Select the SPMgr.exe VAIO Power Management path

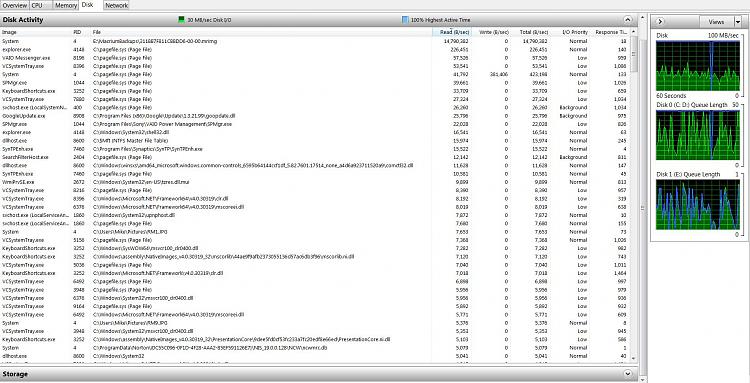click(x=163, y=124)
